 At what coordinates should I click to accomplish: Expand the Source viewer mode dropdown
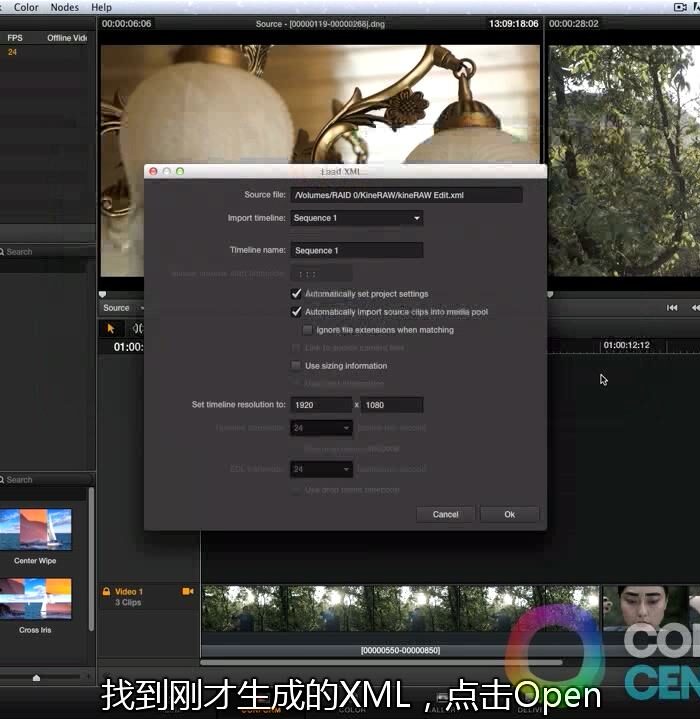click(122, 308)
